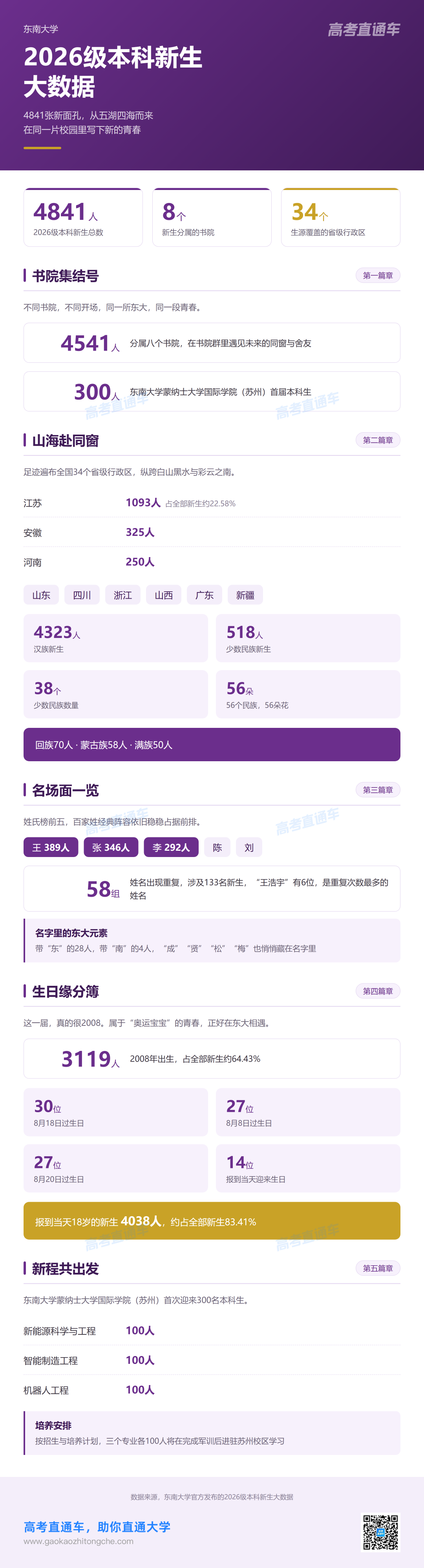Click the 高考直通车，助你直通大学 footer slogan
Image resolution: width=424 pixels, height=1568 pixels.
point(97,1526)
